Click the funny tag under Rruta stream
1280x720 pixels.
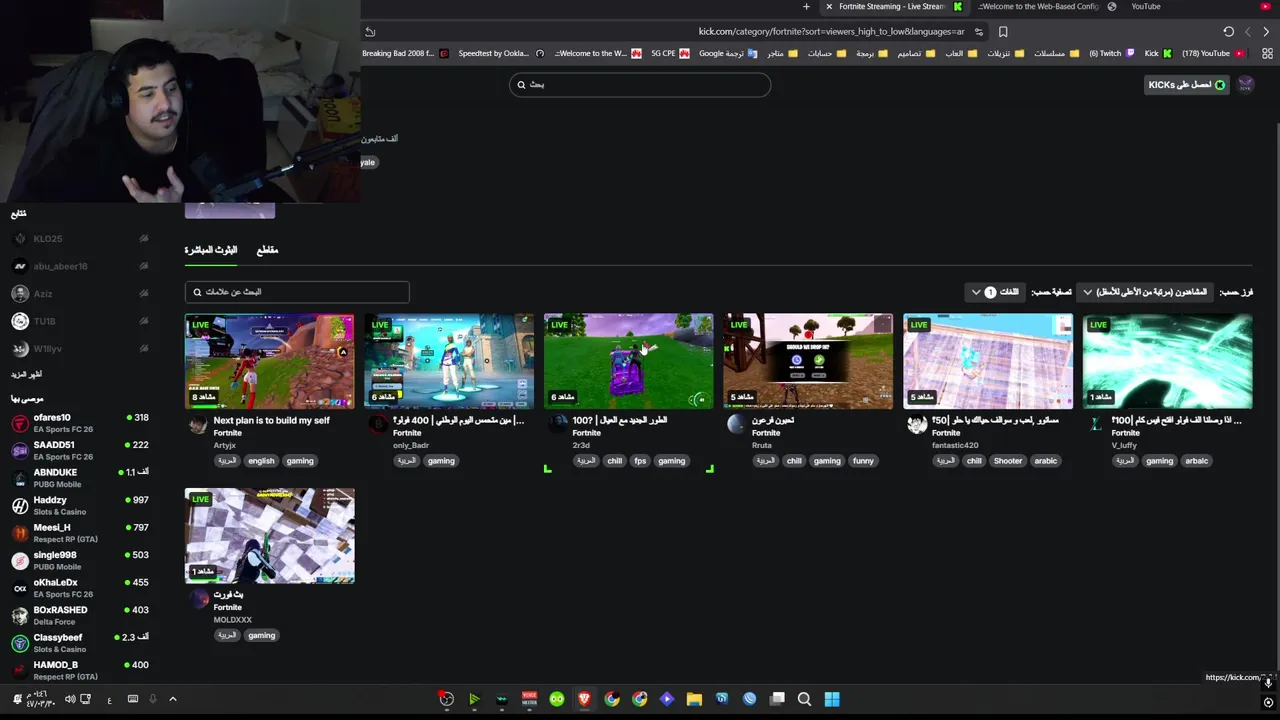[863, 461]
